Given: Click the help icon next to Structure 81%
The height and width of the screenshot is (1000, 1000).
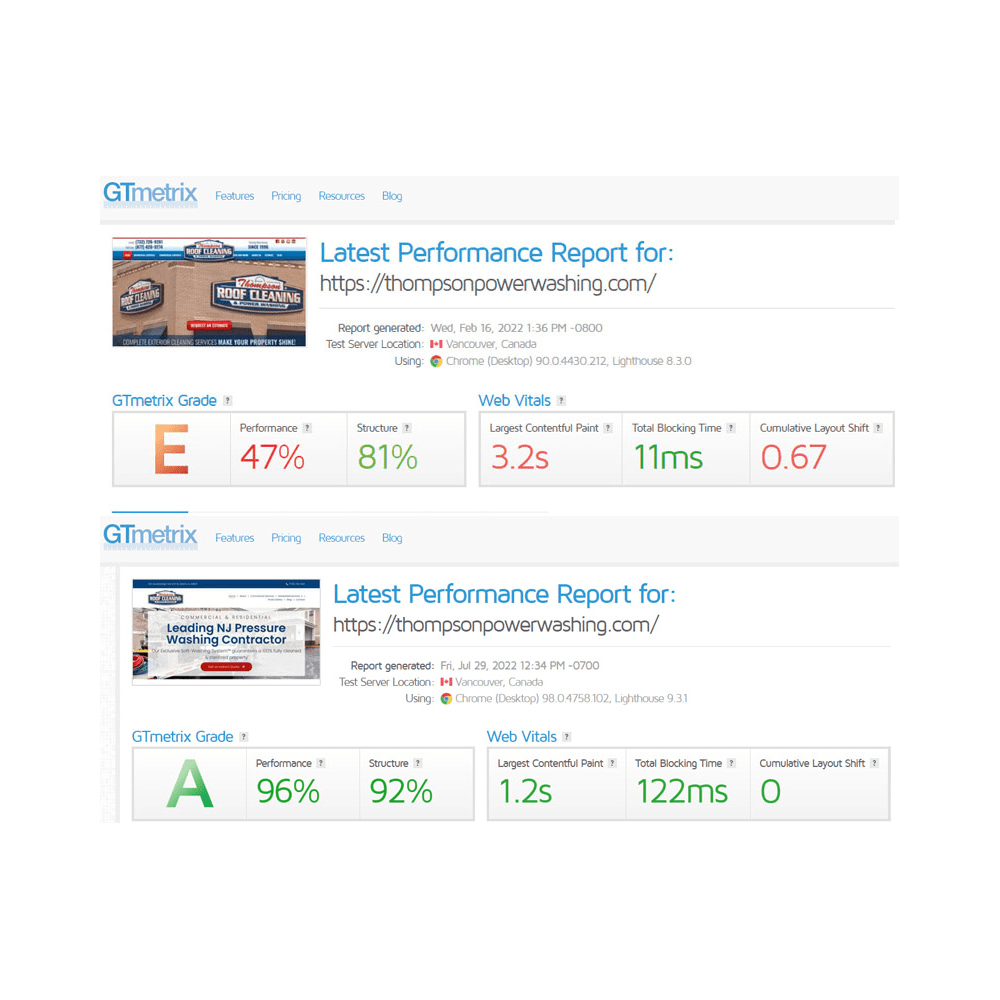Looking at the screenshot, I should pos(407,428).
